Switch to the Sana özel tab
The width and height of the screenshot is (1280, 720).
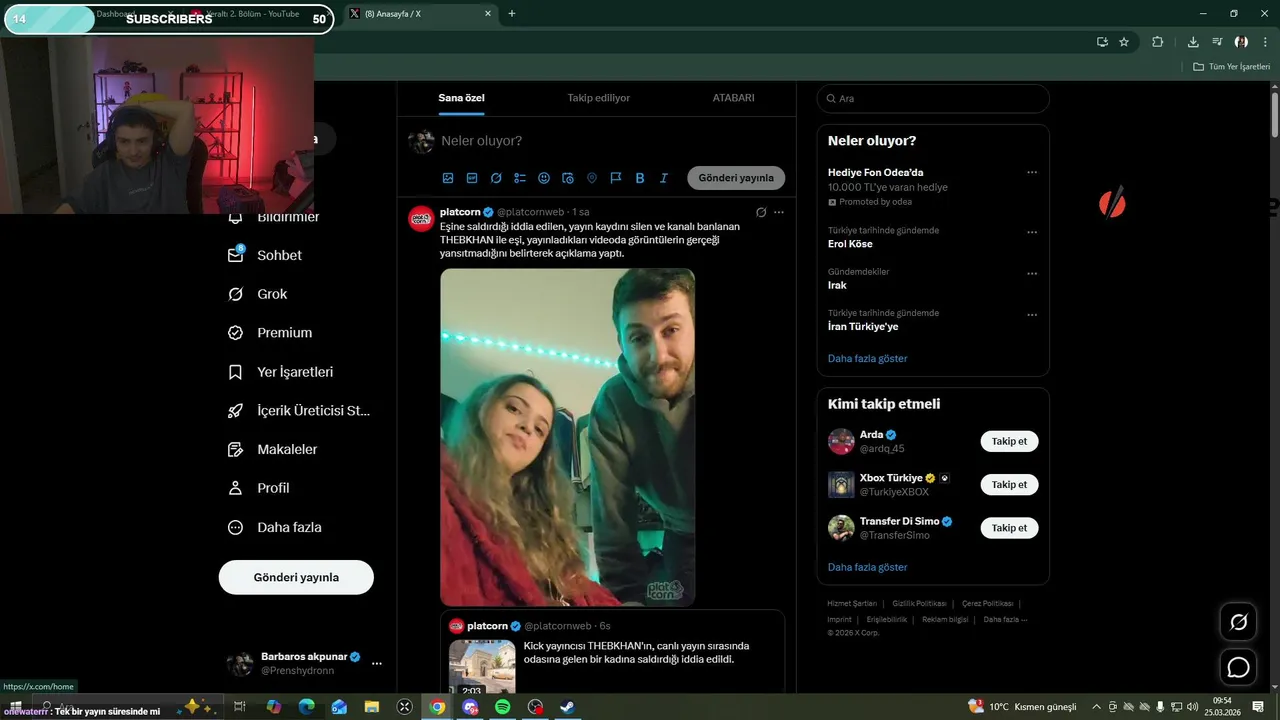461,98
